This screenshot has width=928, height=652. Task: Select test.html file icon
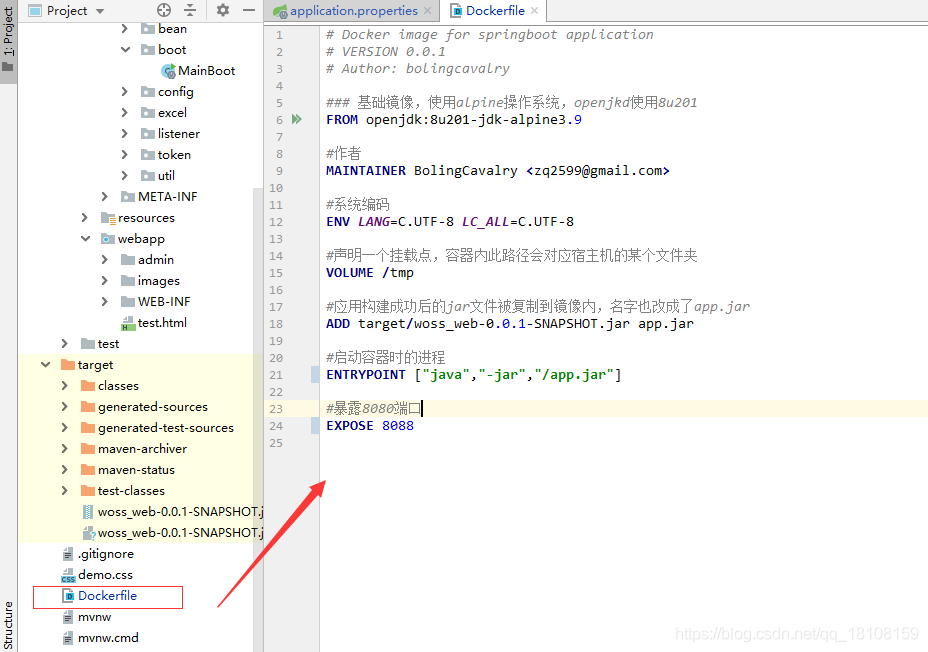(x=128, y=323)
